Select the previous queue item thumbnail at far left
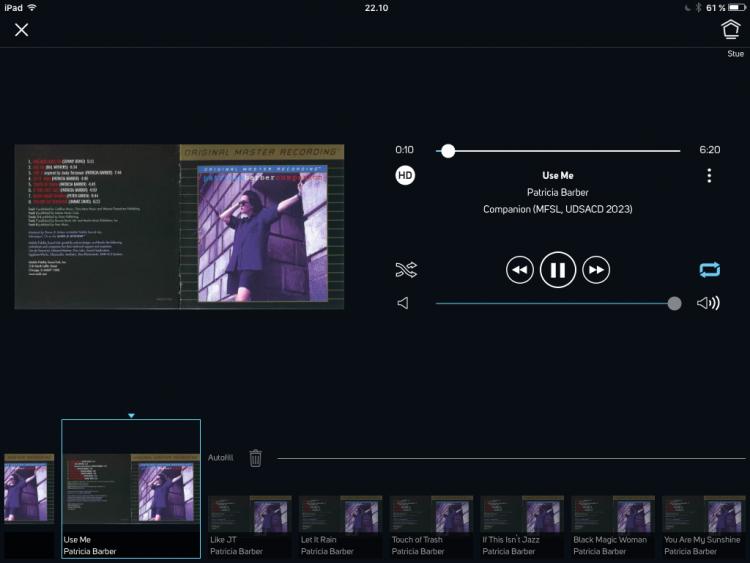Viewport: 750px width, 563px height. coord(29,488)
